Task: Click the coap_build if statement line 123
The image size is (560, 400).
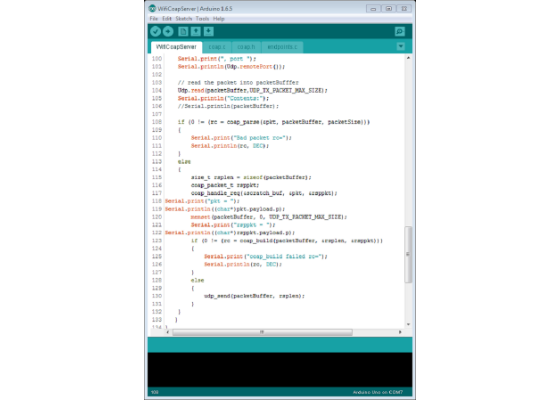Action: click(286, 241)
